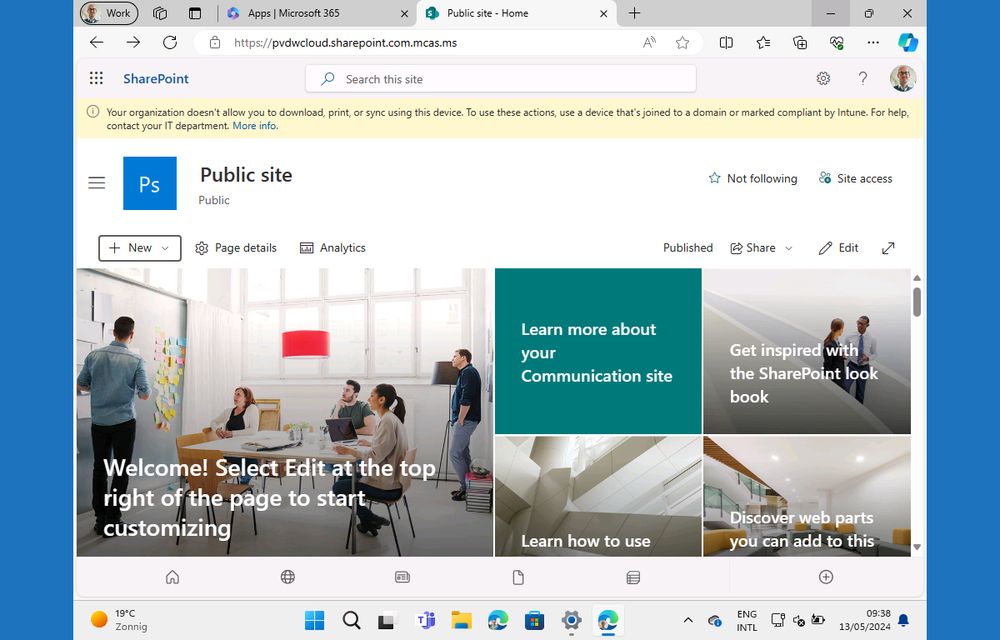This screenshot has width=1000, height=640.
Task: Click the lists icon in bottom bar
Action: [x=633, y=577]
